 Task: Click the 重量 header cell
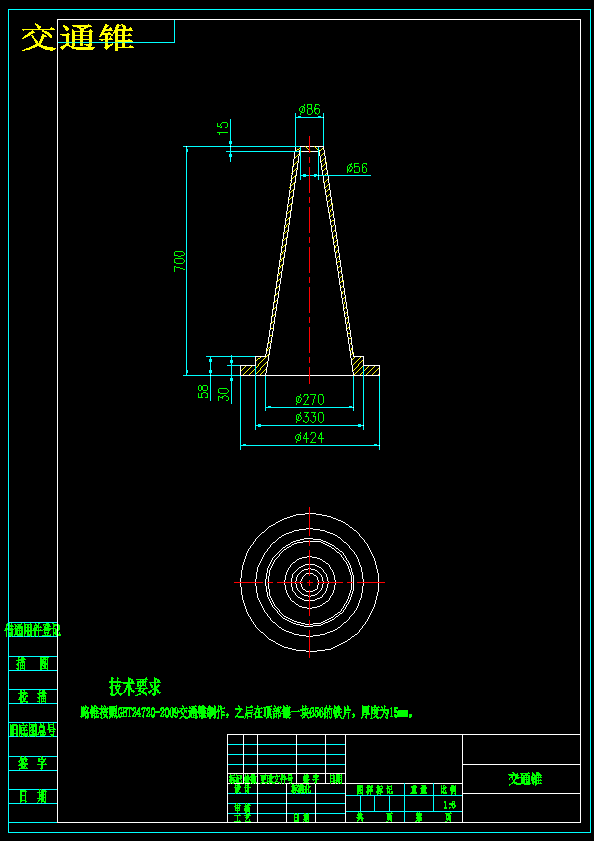pos(419,790)
